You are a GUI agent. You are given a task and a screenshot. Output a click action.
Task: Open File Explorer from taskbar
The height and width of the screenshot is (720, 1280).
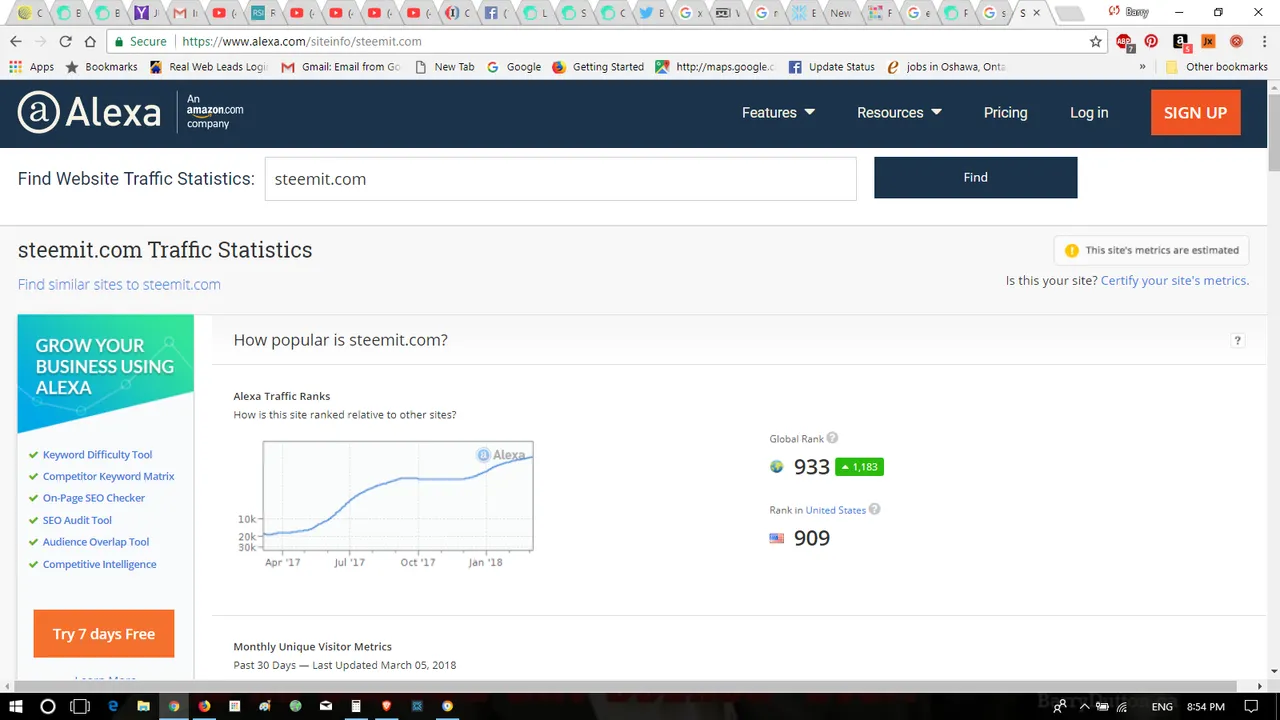point(143,706)
